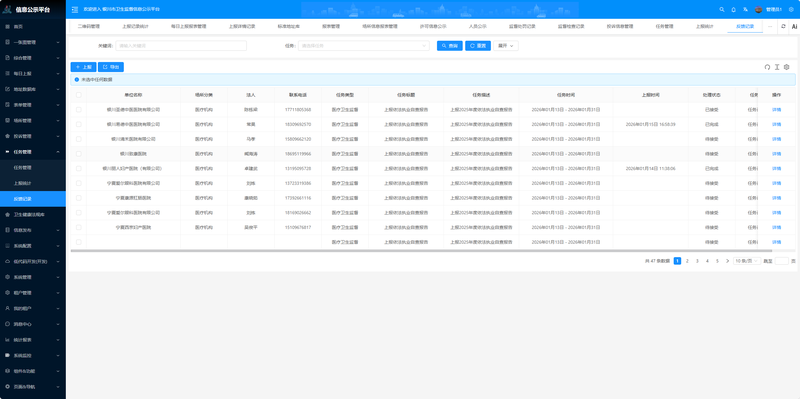Click the 表单管理 sidebar icon
The width and height of the screenshot is (800, 399).
[7, 105]
